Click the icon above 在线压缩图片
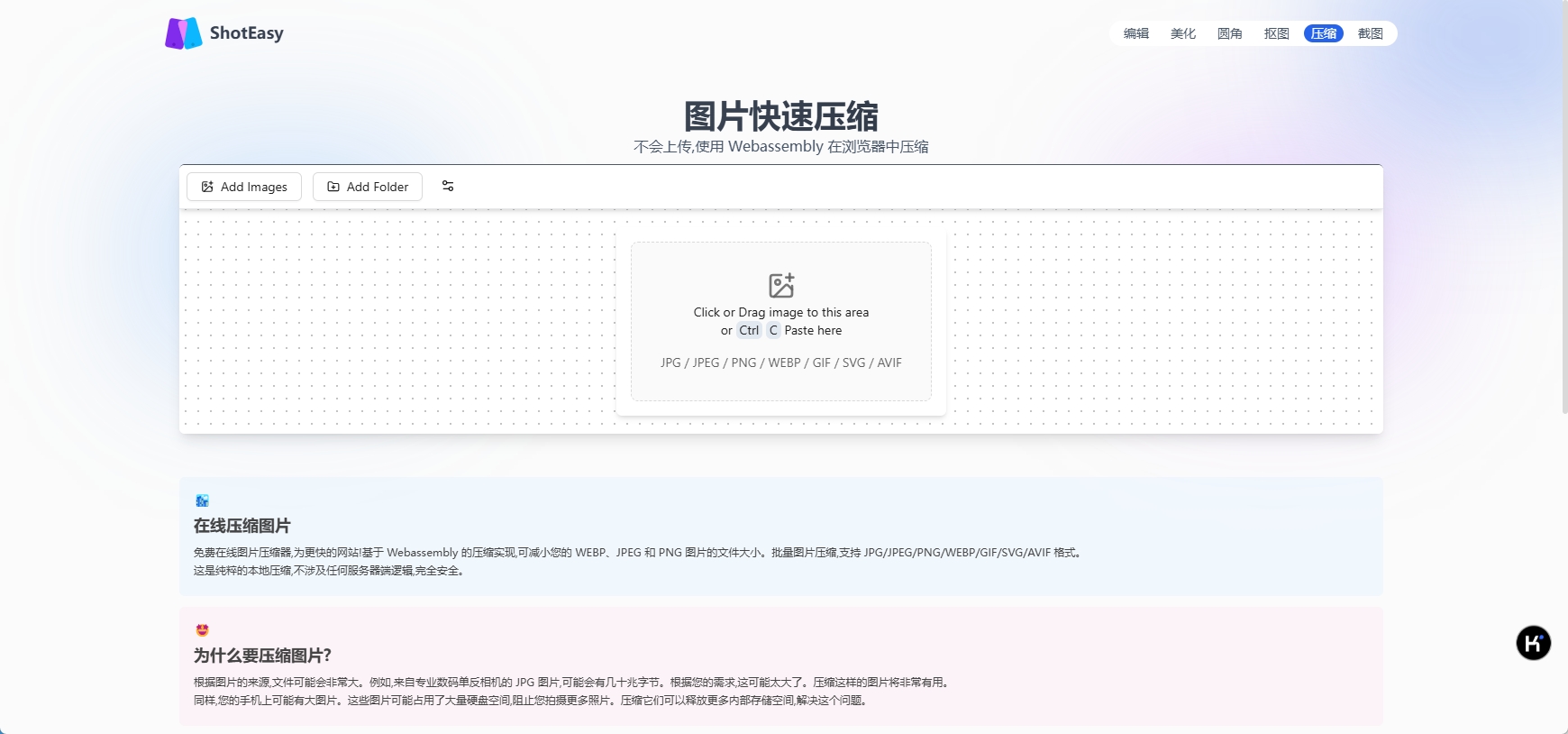Screen dimensions: 1568x734 [202, 500]
